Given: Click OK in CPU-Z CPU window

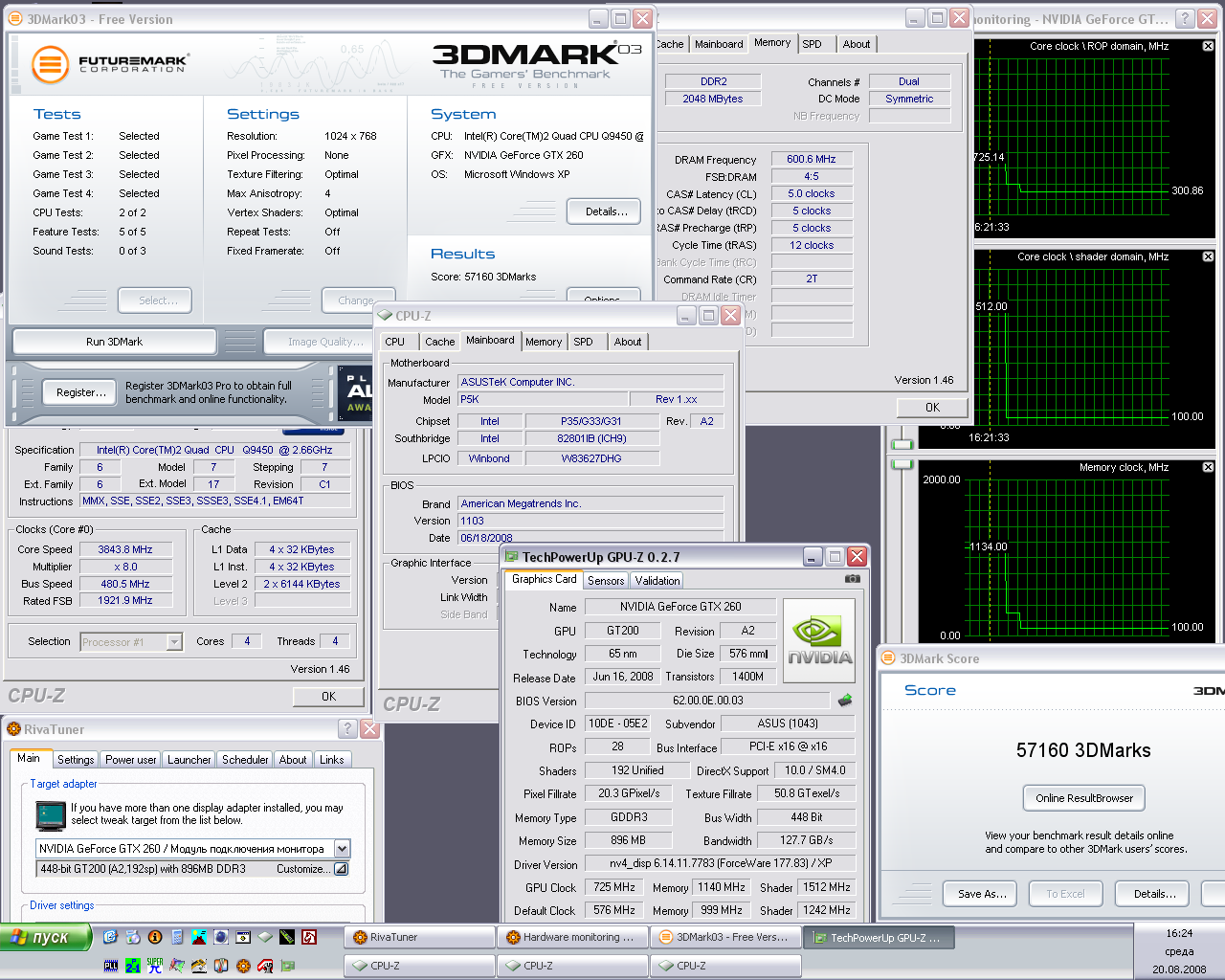Looking at the screenshot, I should [x=328, y=697].
